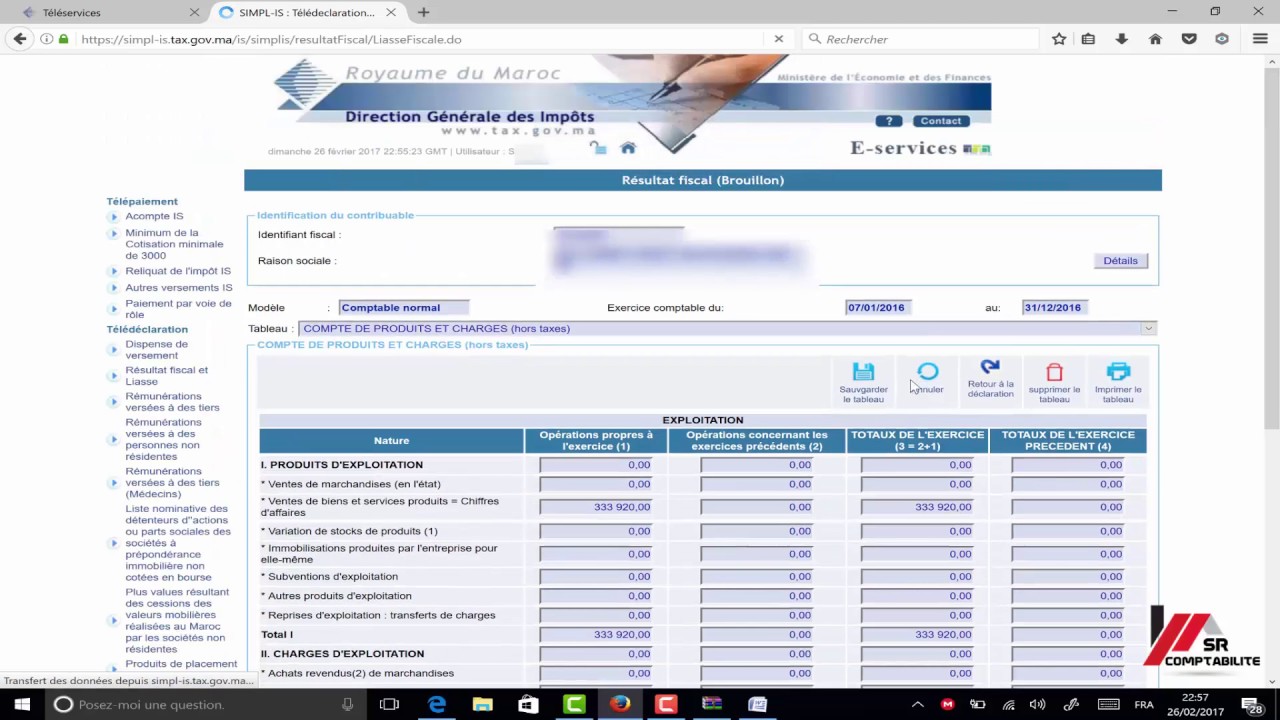Click Subventions d'exploitation column 1 field
This screenshot has width=1280, height=720.
coord(595,577)
